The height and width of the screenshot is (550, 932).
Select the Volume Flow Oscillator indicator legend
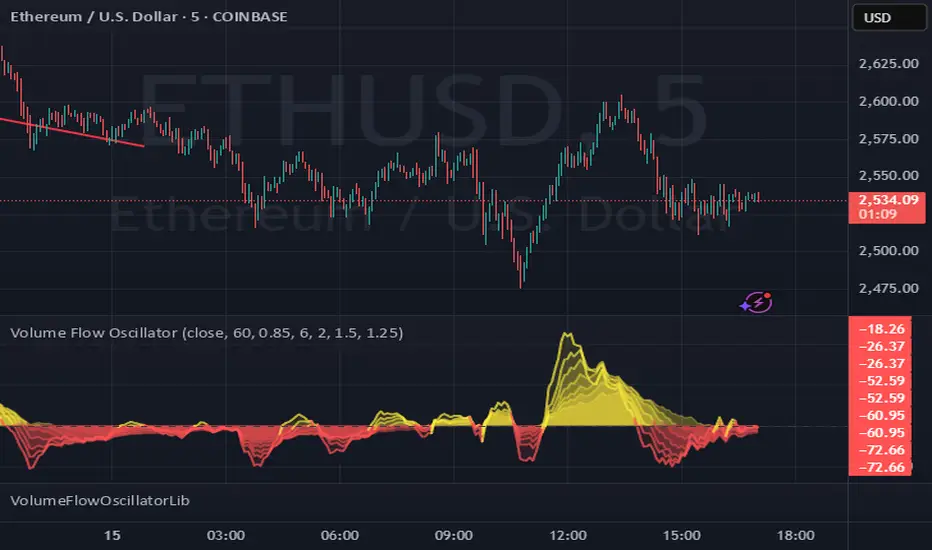[x=206, y=333]
